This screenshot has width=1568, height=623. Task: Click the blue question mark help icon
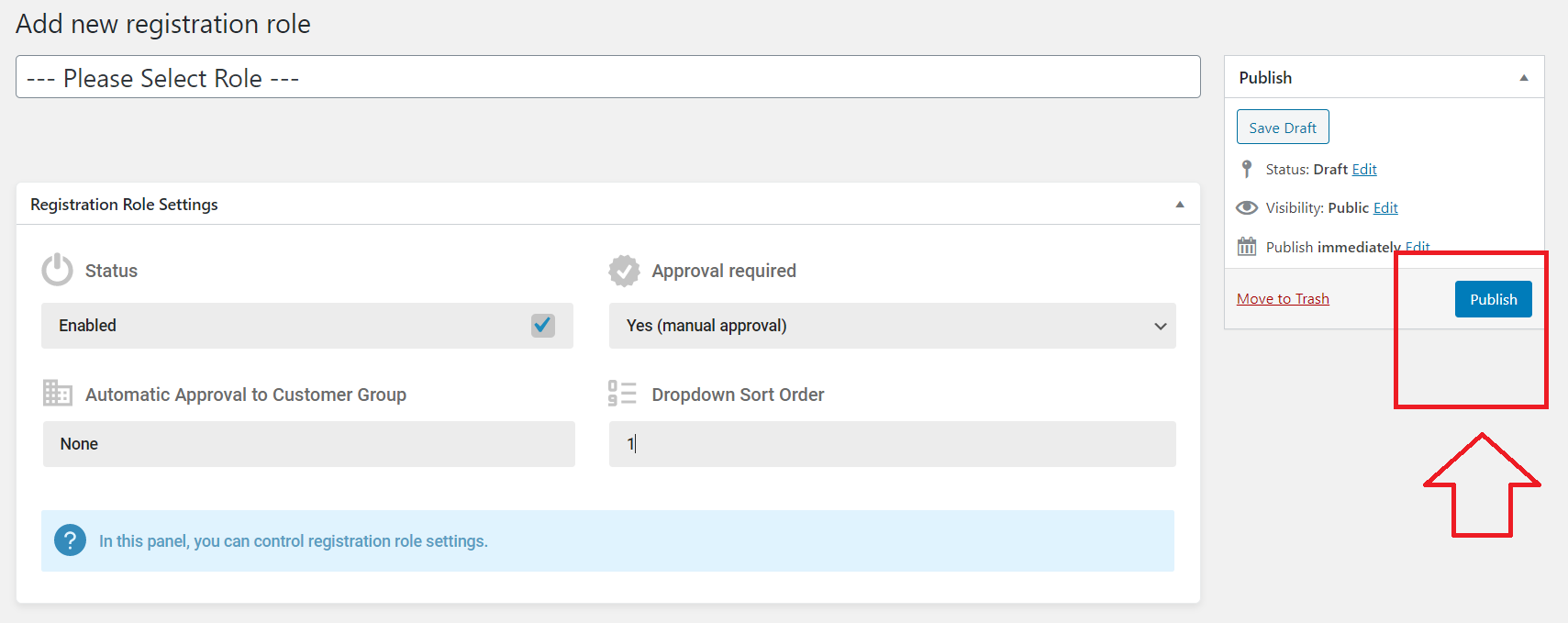click(70, 540)
